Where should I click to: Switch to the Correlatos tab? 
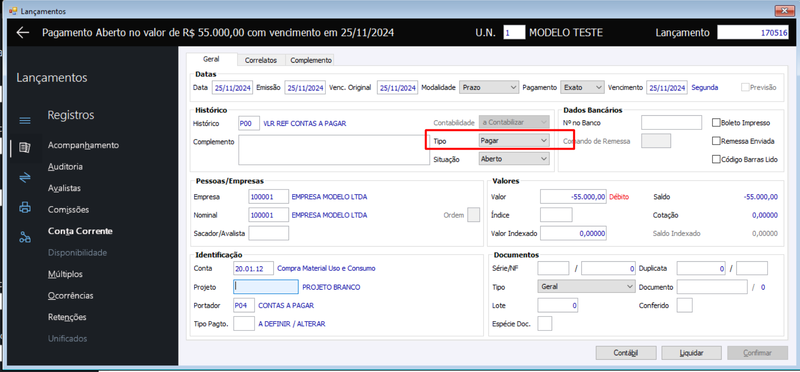pyautogui.click(x=261, y=60)
